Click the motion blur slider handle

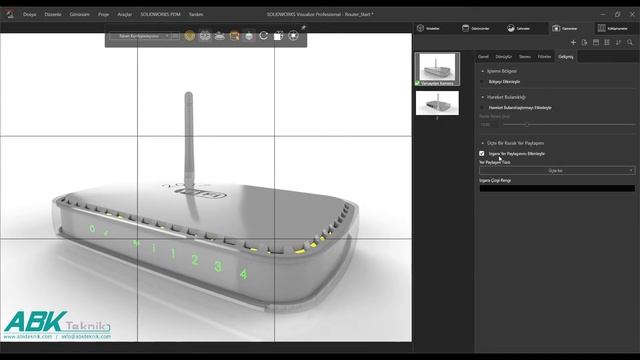click(x=527, y=124)
